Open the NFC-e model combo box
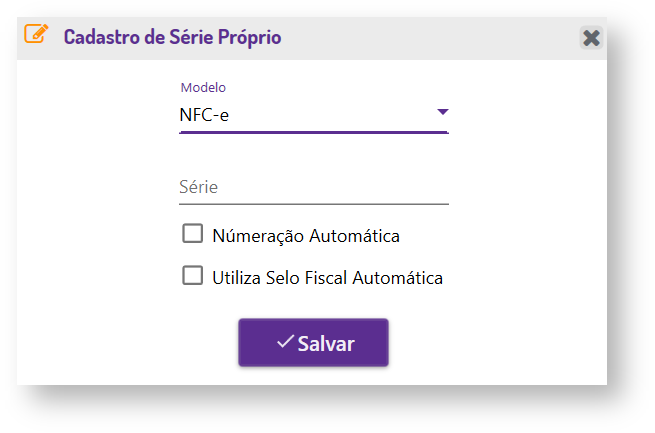The height and width of the screenshot is (433, 655). pos(313,114)
